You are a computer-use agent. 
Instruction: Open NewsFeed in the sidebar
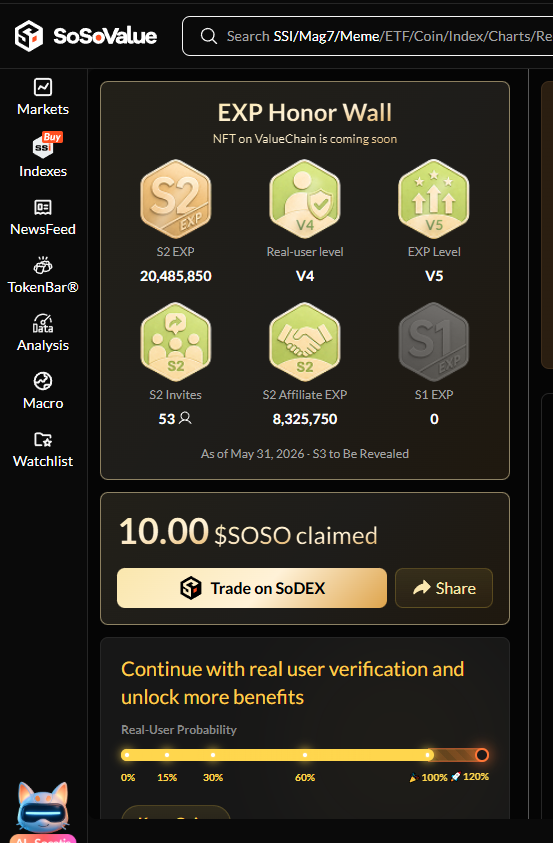[43, 218]
